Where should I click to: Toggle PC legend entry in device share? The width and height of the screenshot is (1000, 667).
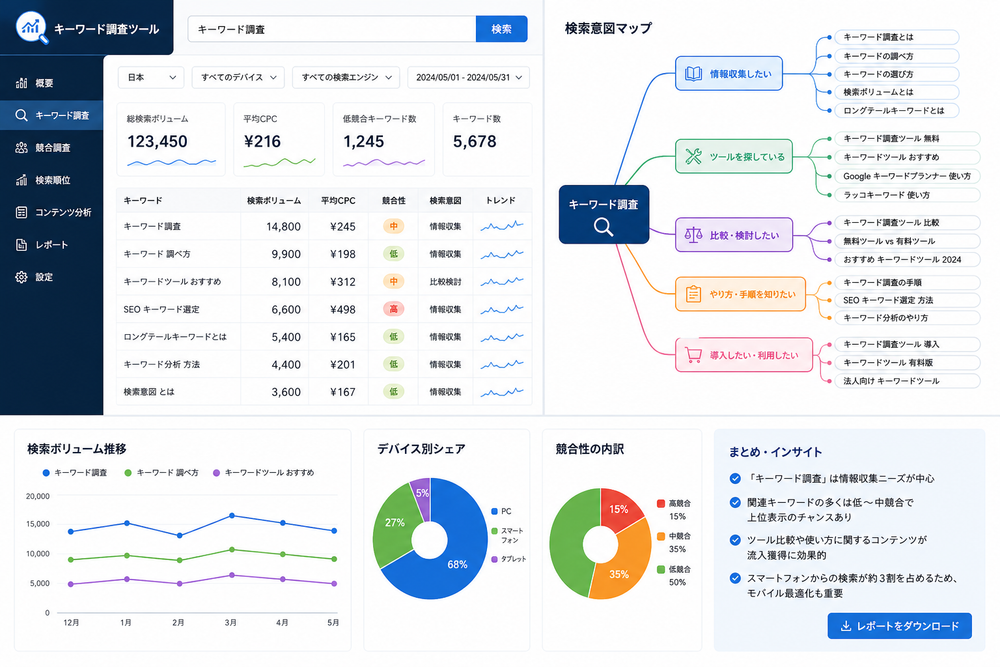tap(501, 511)
